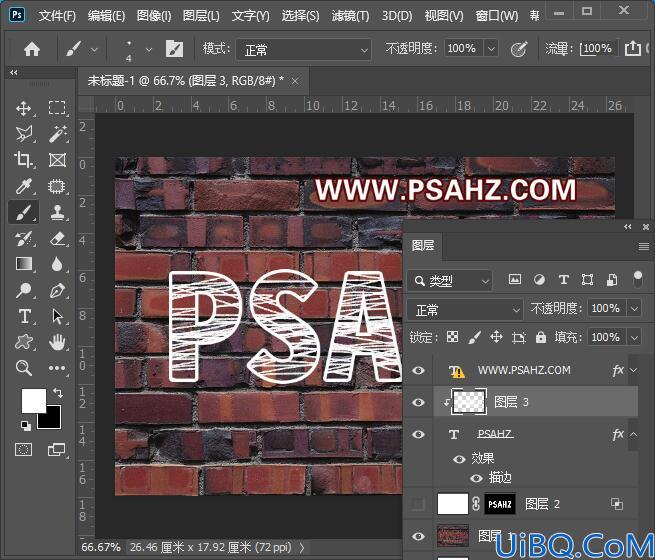
Task: Select the Horizontal Type tool
Action: 25,316
